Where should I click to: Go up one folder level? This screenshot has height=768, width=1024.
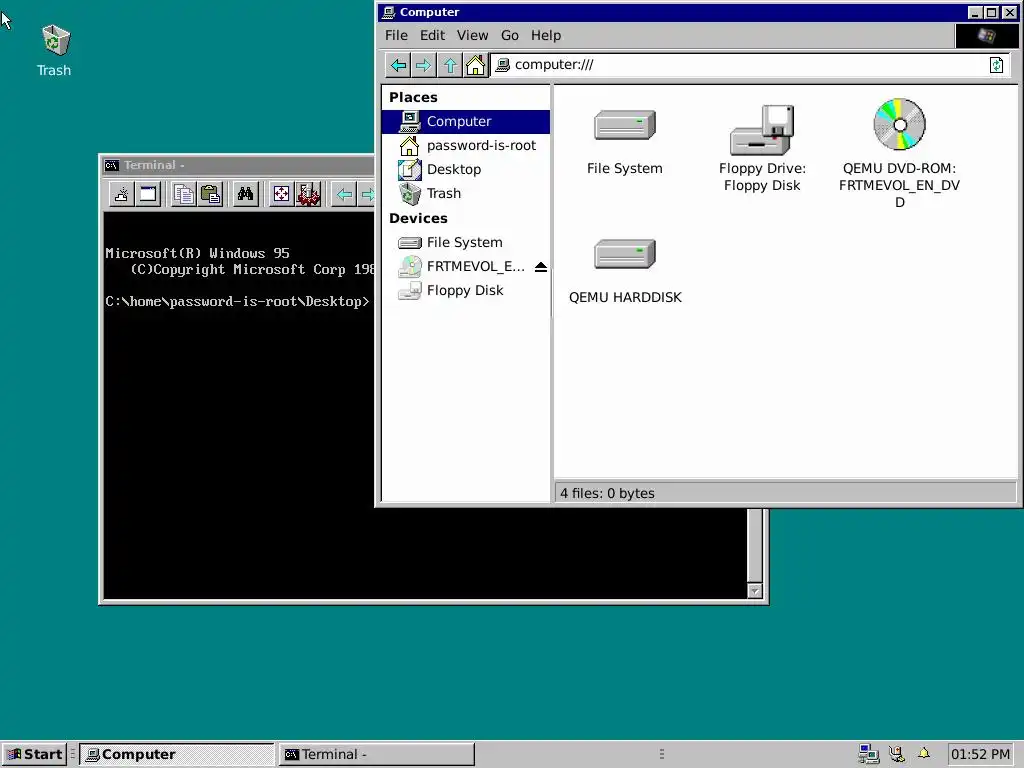click(x=450, y=65)
